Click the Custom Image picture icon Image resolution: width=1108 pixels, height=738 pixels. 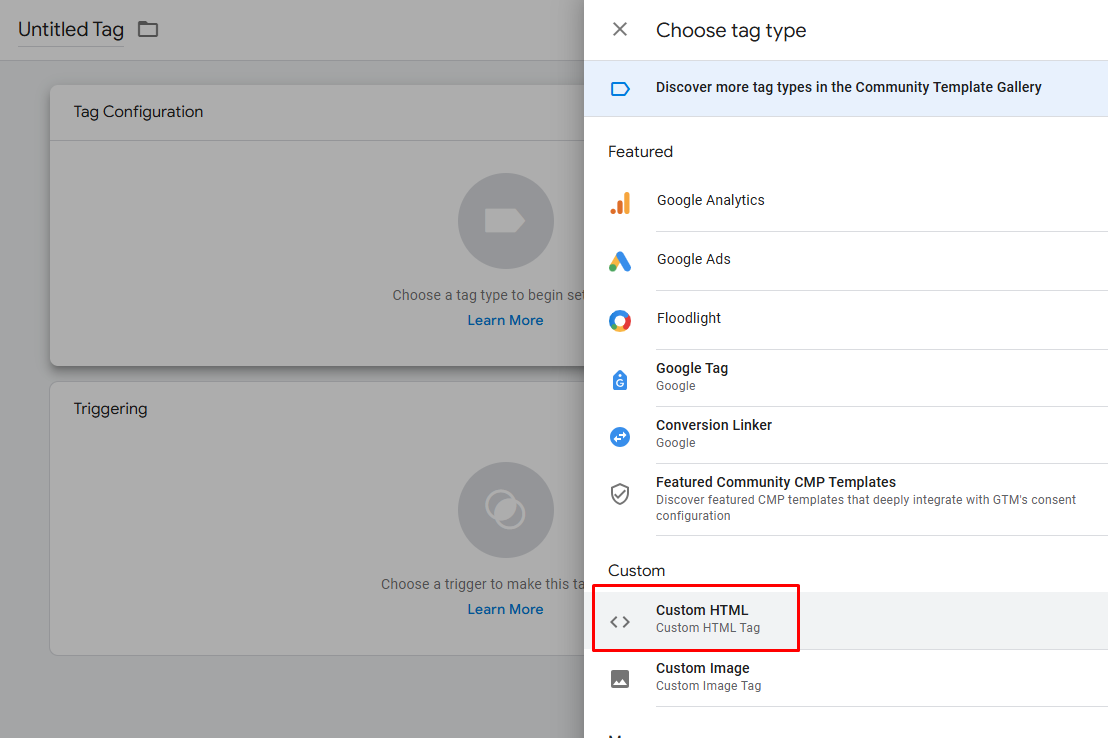[620, 679]
